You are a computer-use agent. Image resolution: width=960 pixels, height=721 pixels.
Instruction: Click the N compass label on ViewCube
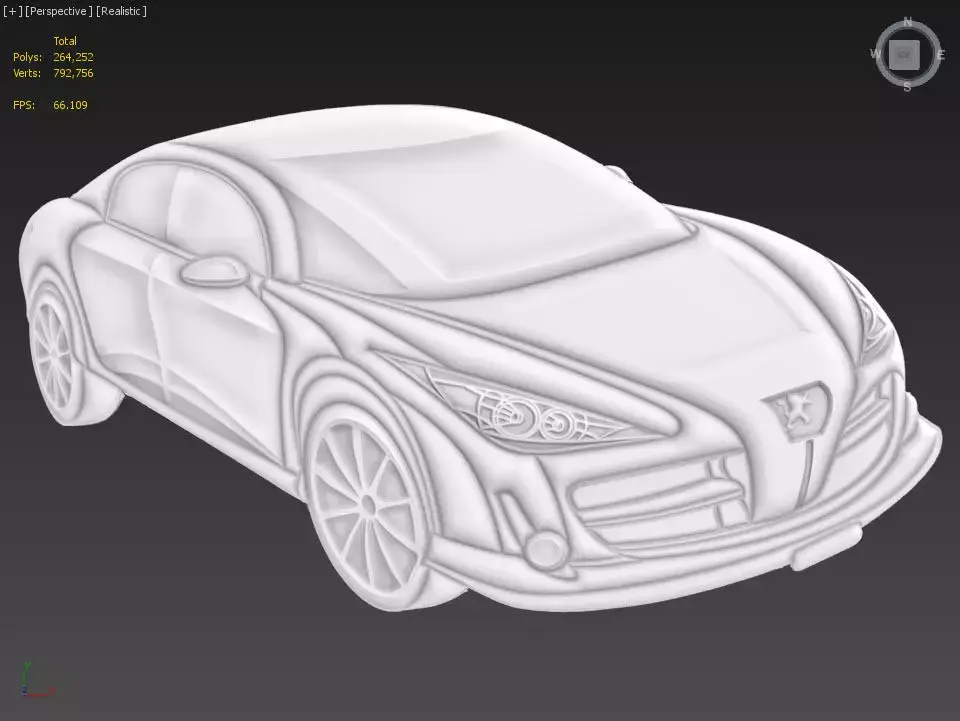907,22
